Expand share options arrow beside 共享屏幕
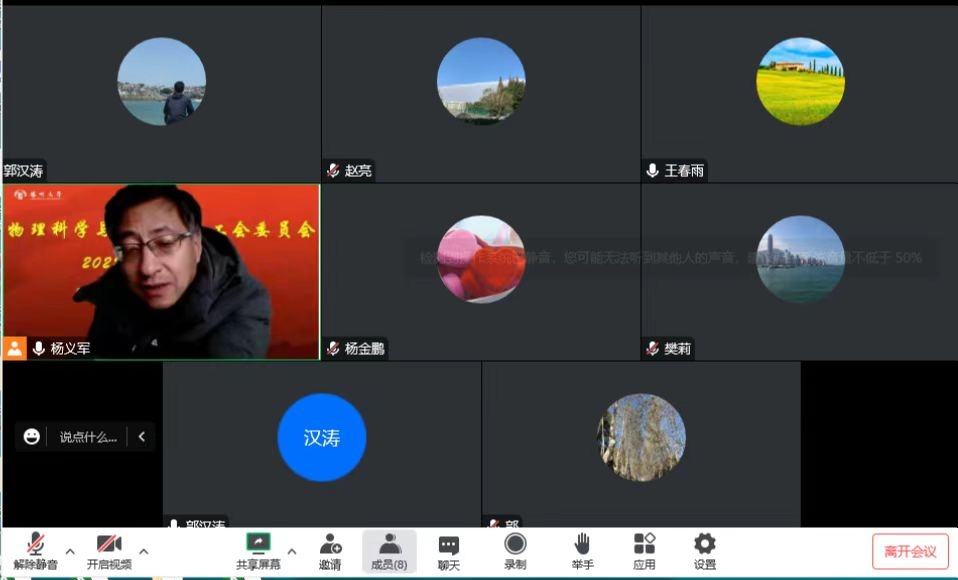958x580 pixels. tap(292, 551)
